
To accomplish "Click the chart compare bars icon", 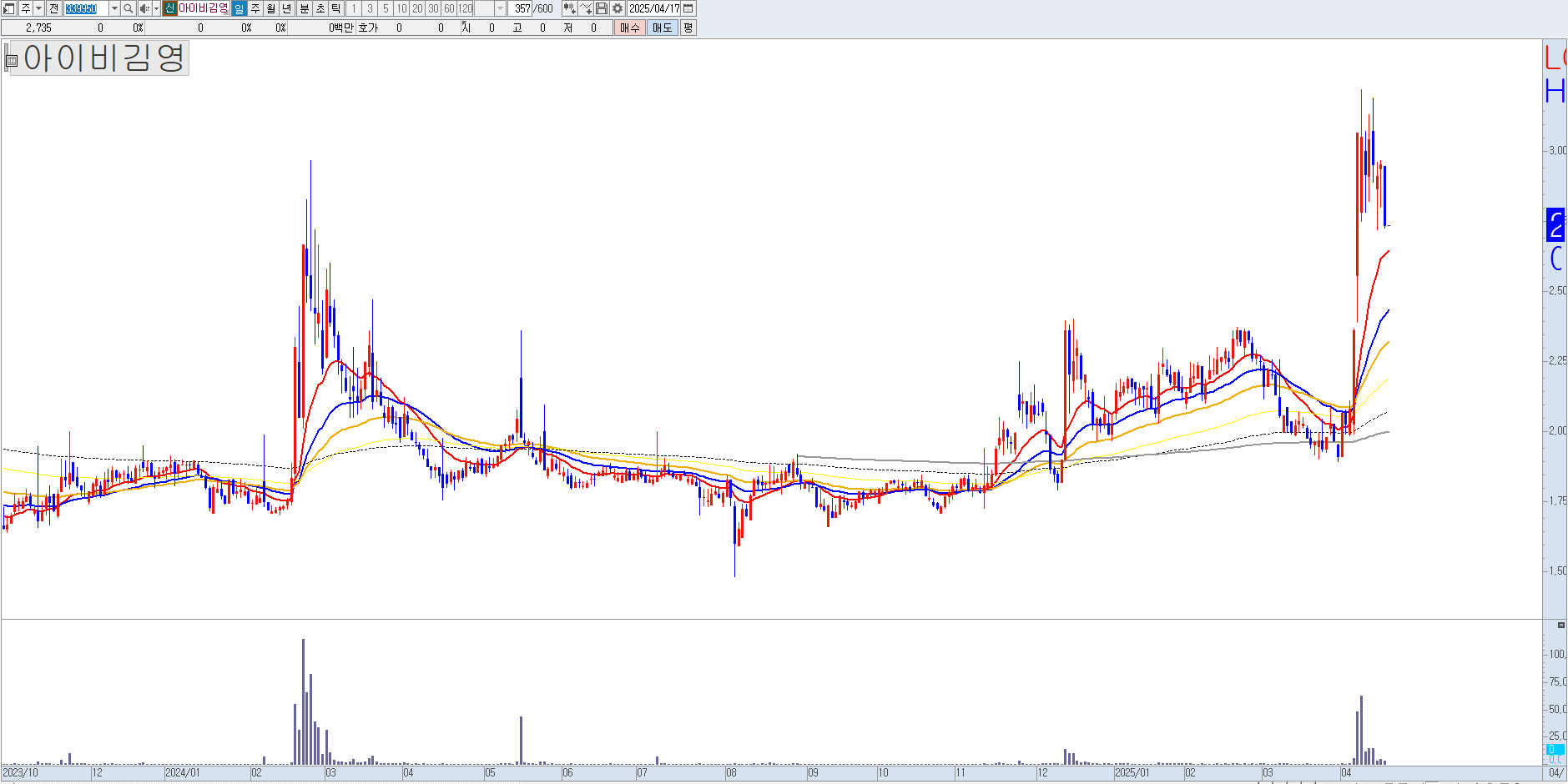I will [x=570, y=8].
